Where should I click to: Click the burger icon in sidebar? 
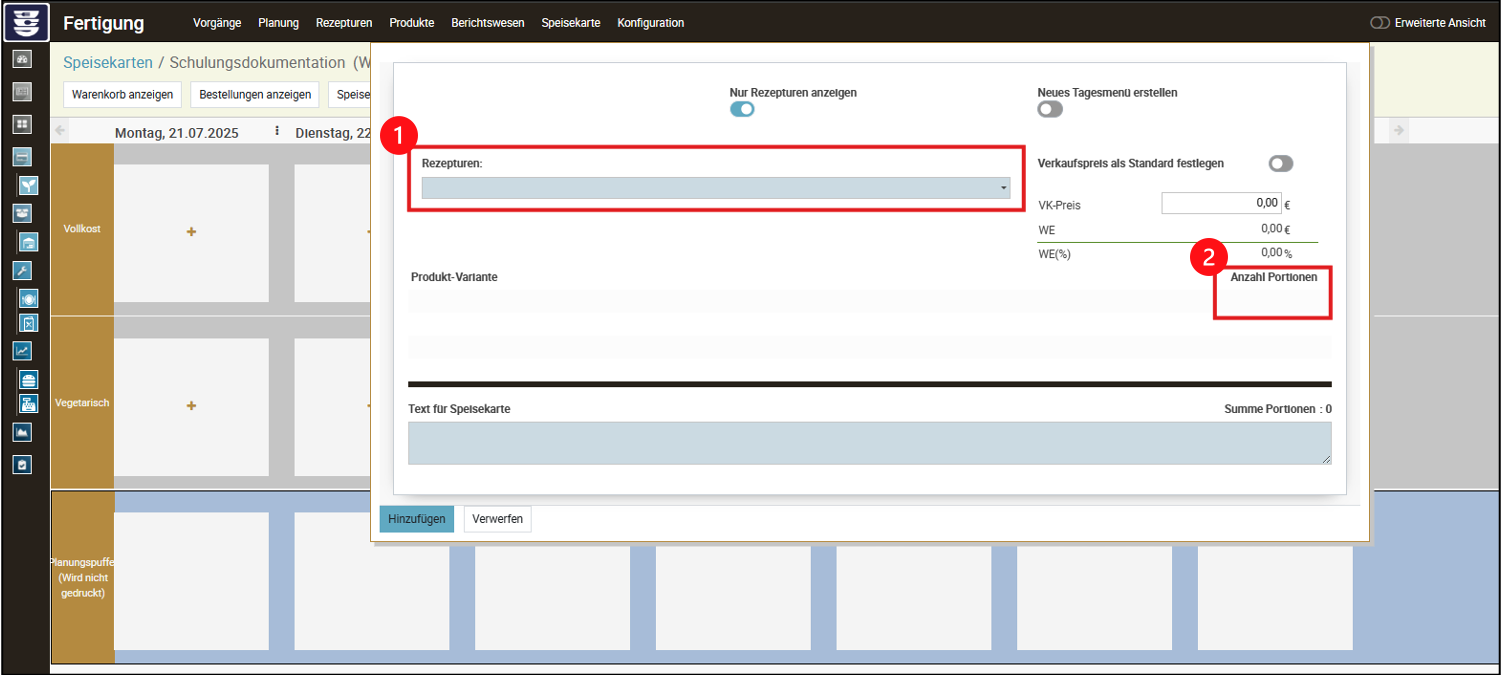[x=28, y=380]
